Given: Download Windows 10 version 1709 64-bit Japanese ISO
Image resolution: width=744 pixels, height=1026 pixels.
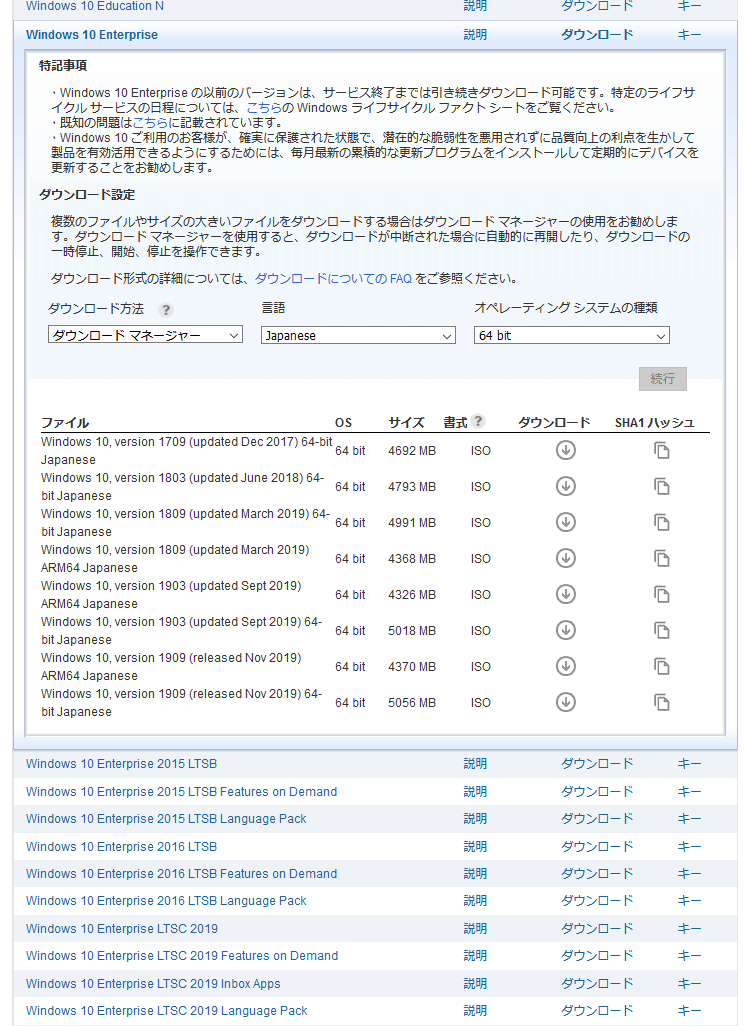Looking at the screenshot, I should pyautogui.click(x=565, y=450).
